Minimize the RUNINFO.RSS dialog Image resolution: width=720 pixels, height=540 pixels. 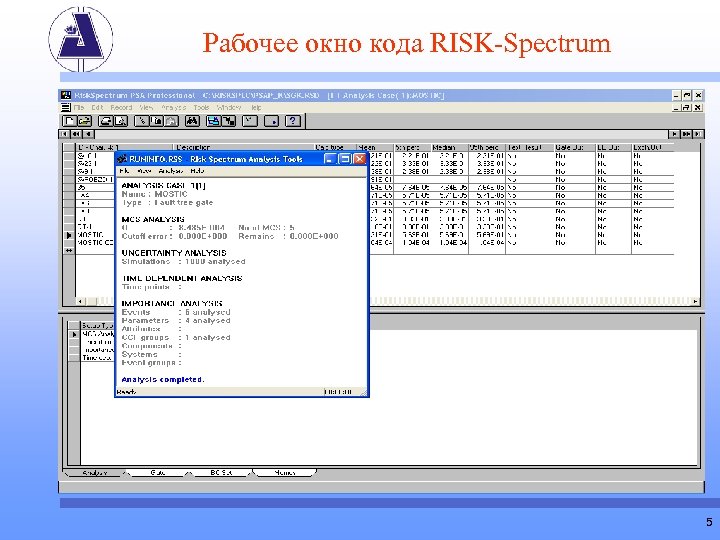click(x=329, y=159)
